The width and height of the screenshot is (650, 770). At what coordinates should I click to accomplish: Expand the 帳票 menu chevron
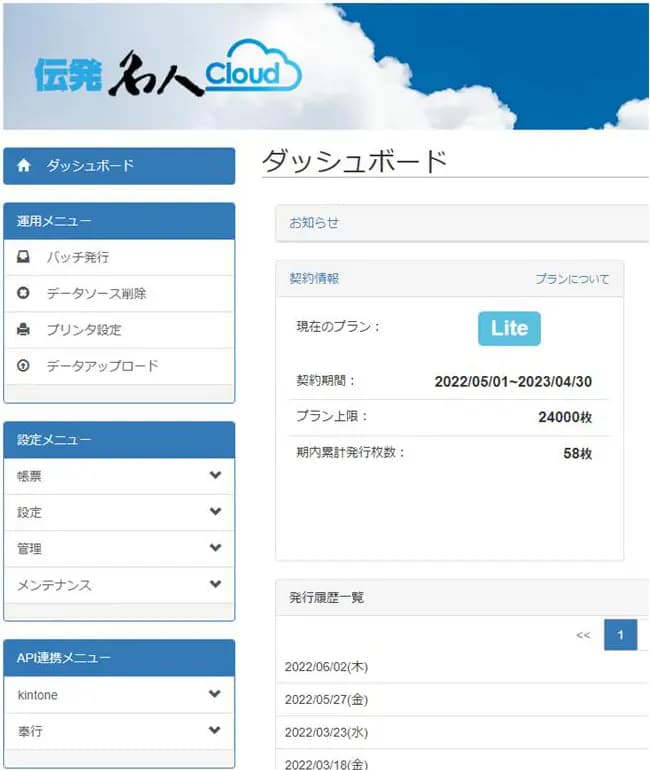[x=215, y=475]
